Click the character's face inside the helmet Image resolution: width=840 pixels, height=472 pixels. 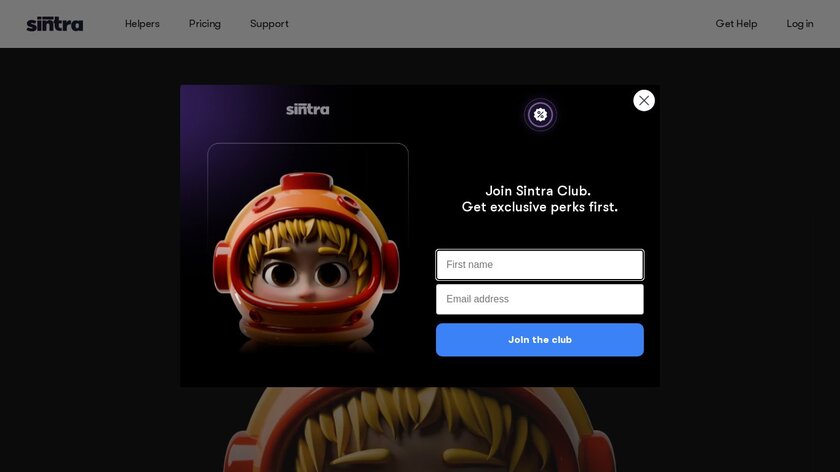click(x=305, y=268)
